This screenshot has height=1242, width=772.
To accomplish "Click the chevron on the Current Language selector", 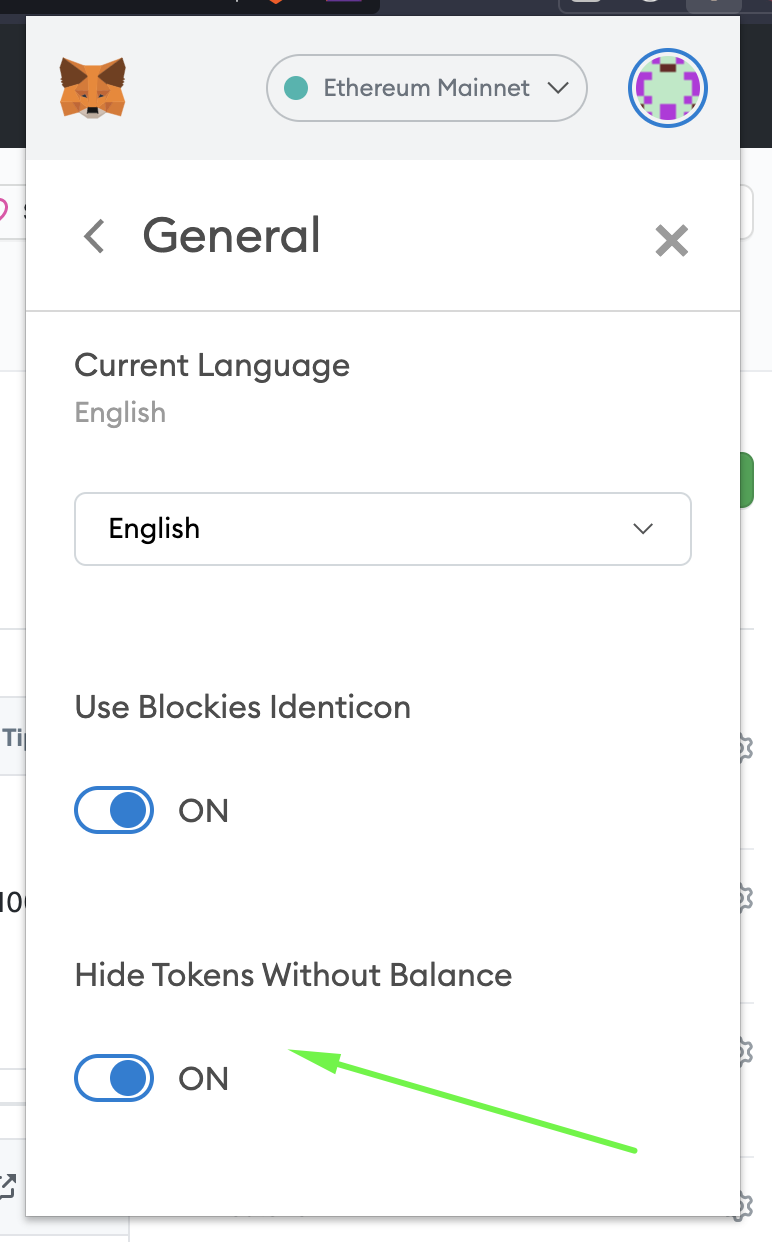I will pyautogui.click(x=644, y=529).
